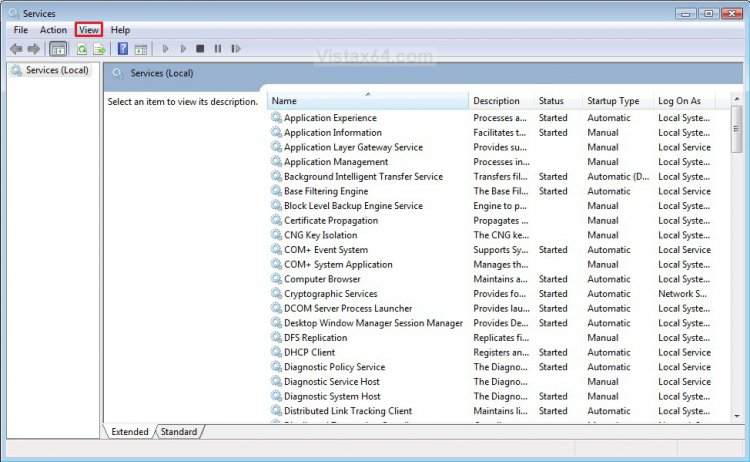Open the View menu
The image size is (750, 462).
click(88, 30)
